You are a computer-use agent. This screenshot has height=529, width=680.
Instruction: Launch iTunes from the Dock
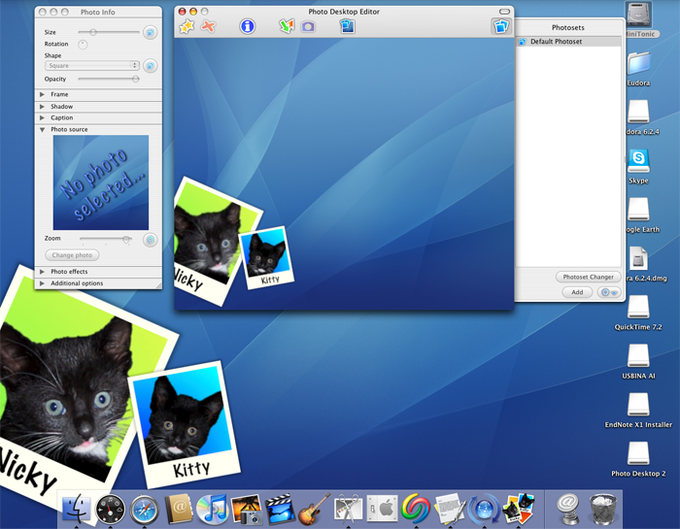click(x=212, y=508)
